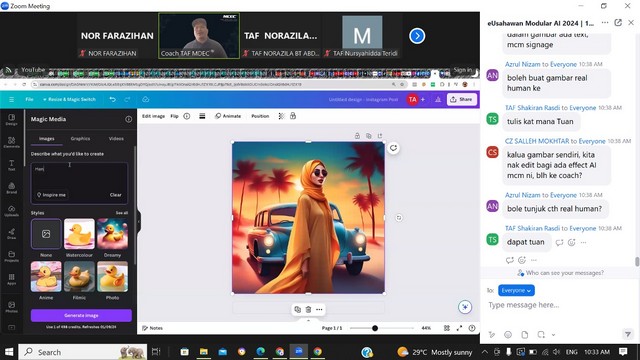Open the Magic Media info icon
640x360 pixels.
tap(129, 119)
